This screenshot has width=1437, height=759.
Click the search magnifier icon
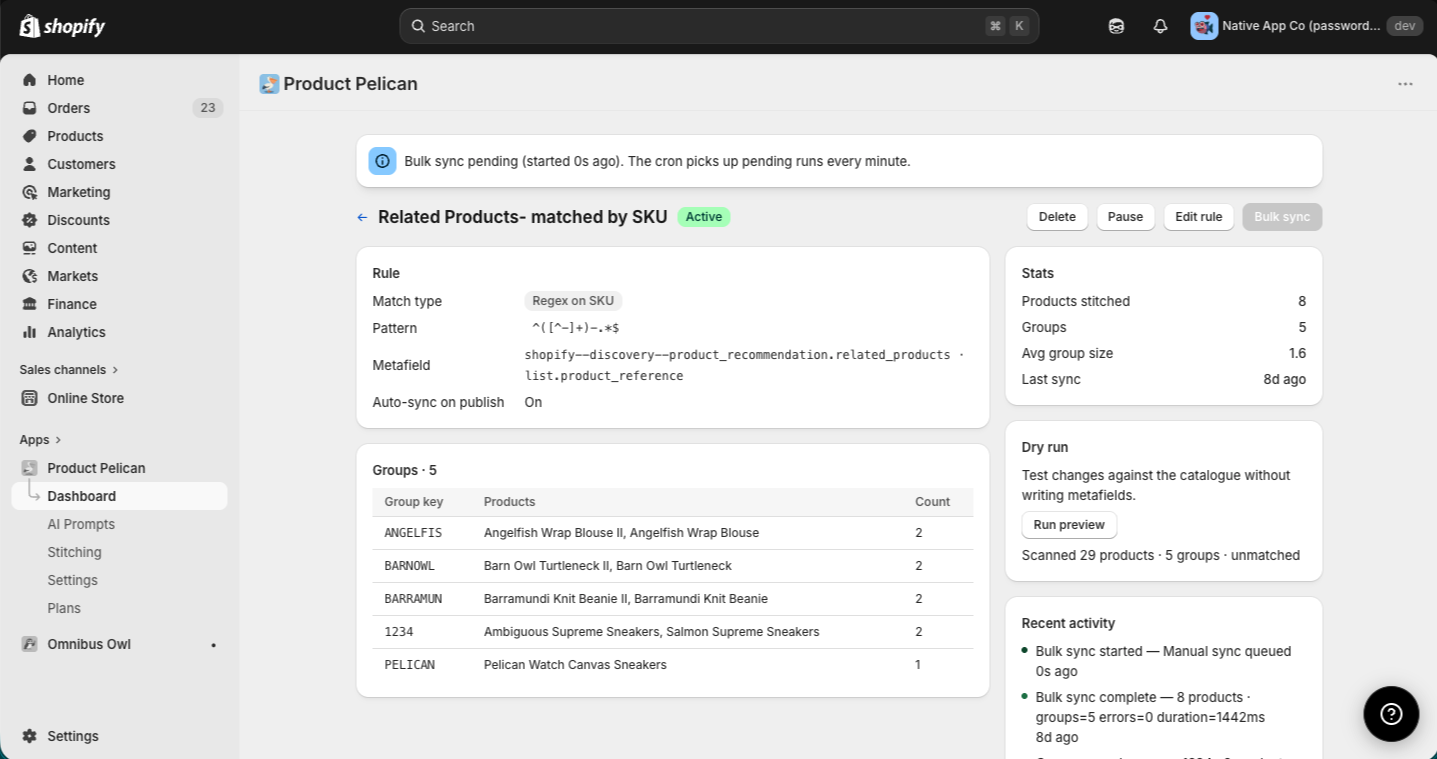[x=418, y=26]
